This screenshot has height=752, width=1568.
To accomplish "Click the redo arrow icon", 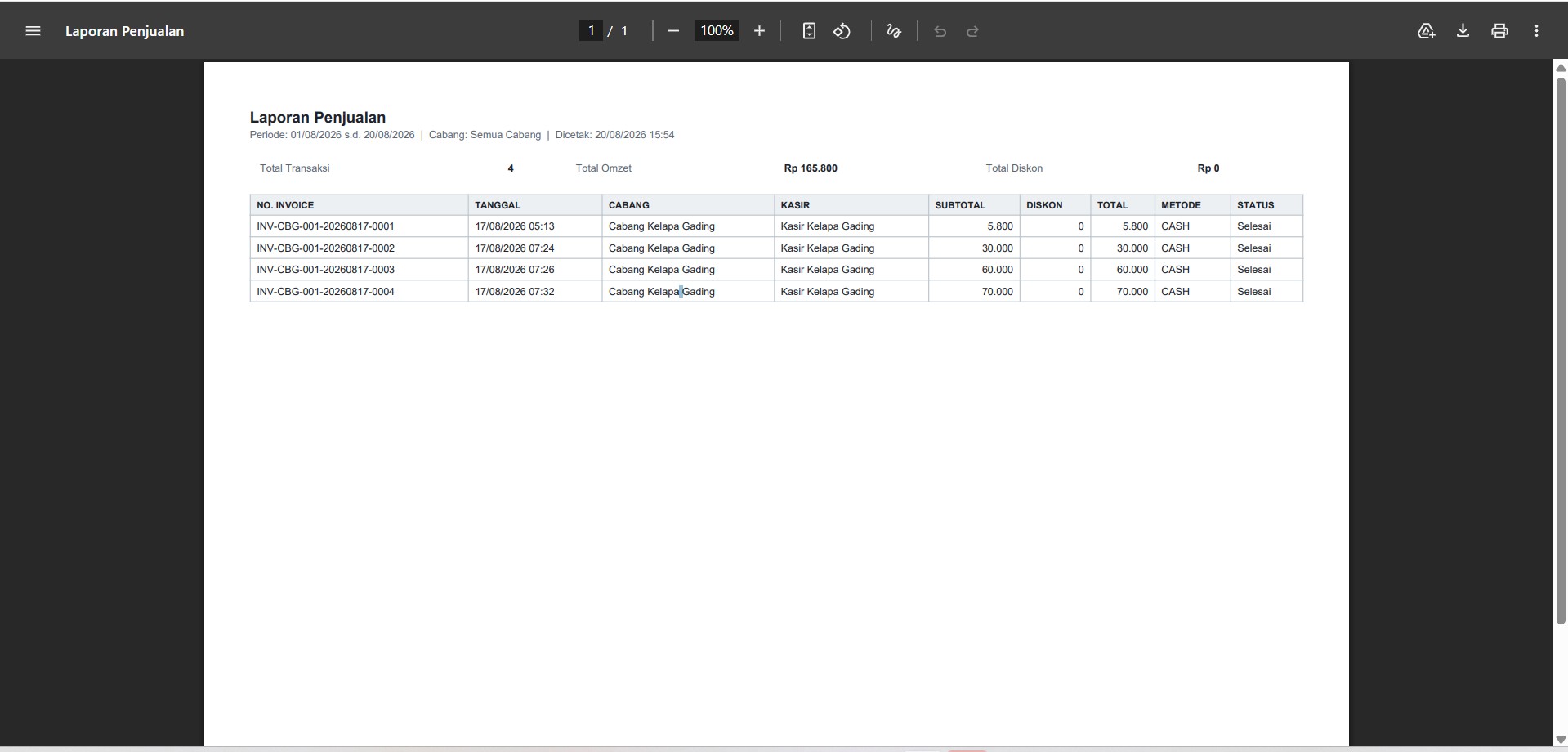I will click(972, 31).
